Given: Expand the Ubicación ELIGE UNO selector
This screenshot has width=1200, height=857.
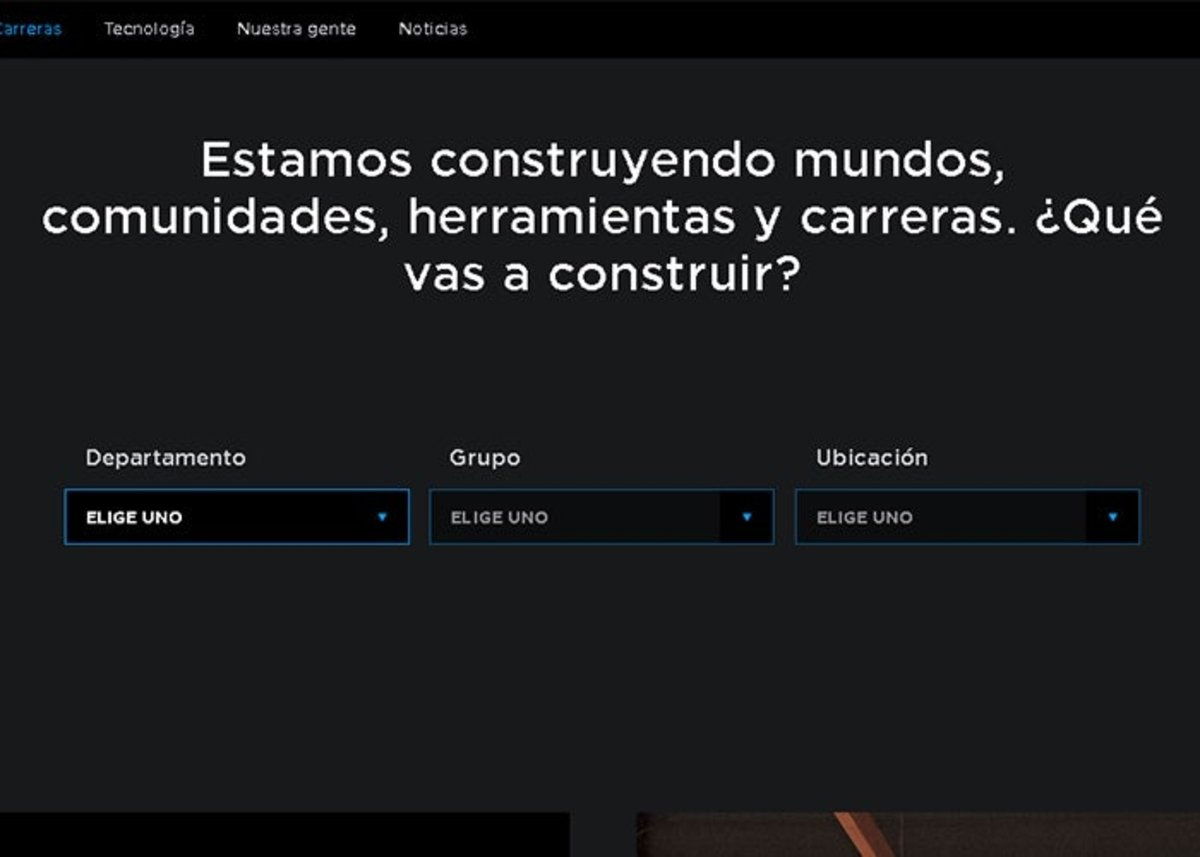Looking at the screenshot, I should click(966, 517).
